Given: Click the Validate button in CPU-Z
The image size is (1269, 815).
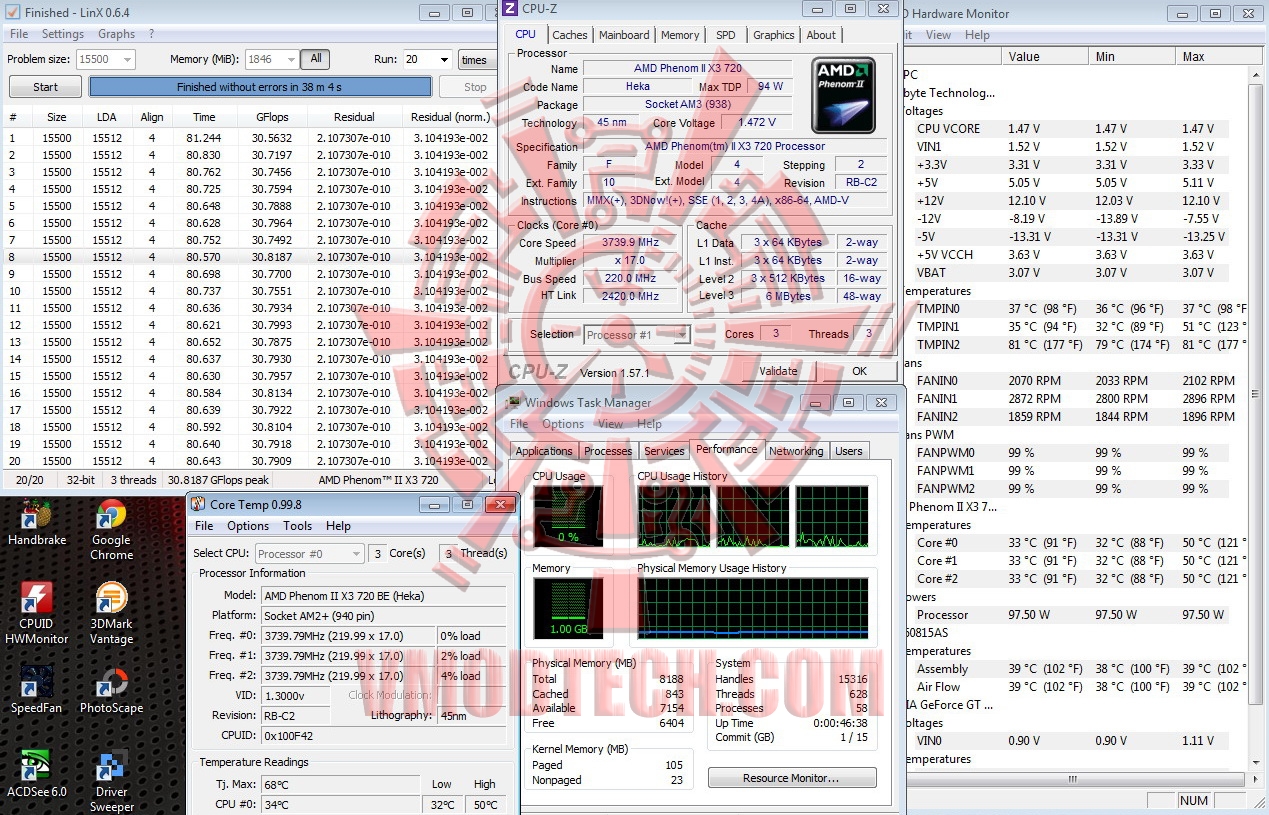Looking at the screenshot, I should click(x=778, y=371).
